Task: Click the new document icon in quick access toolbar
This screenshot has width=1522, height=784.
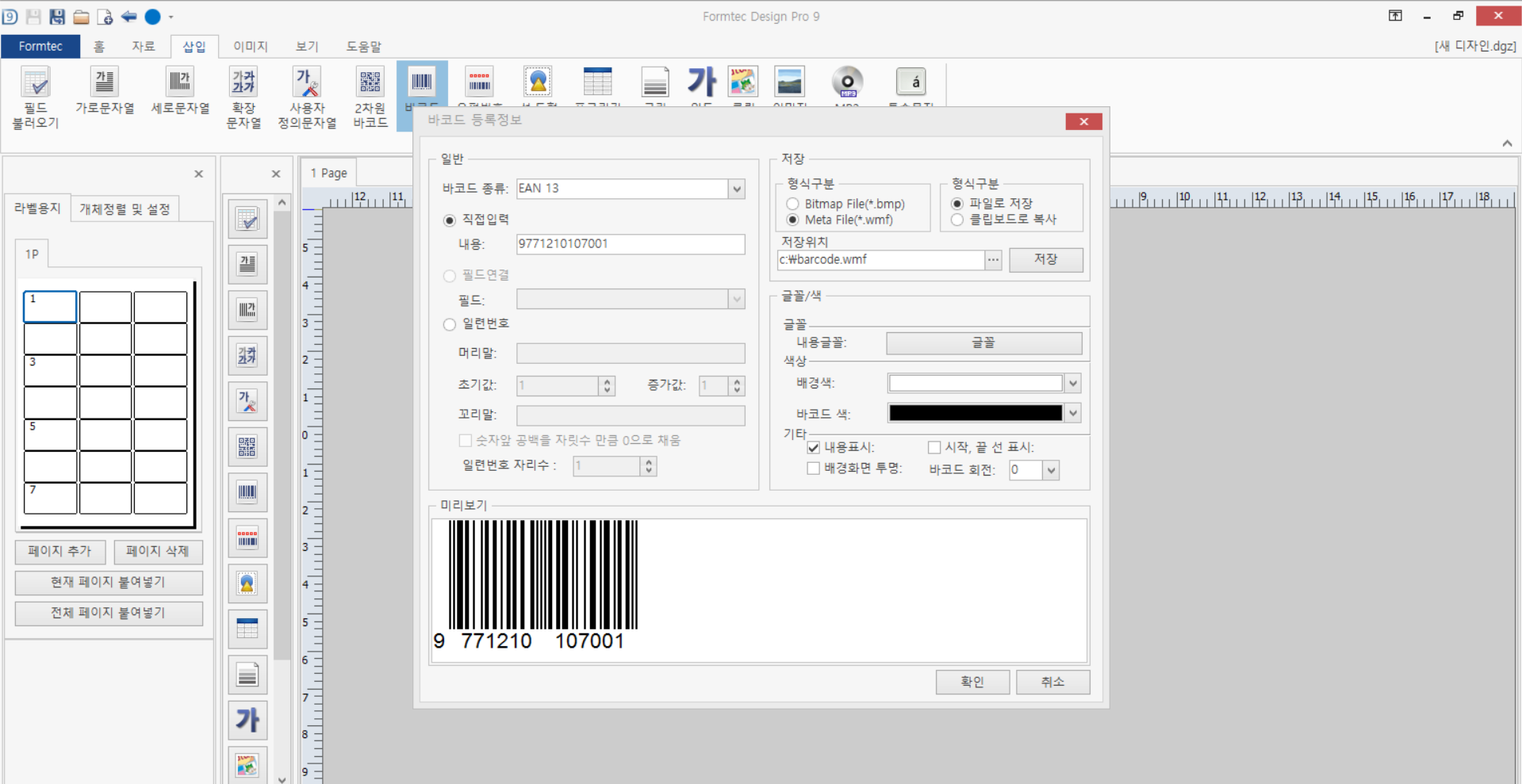Action: 105,17
